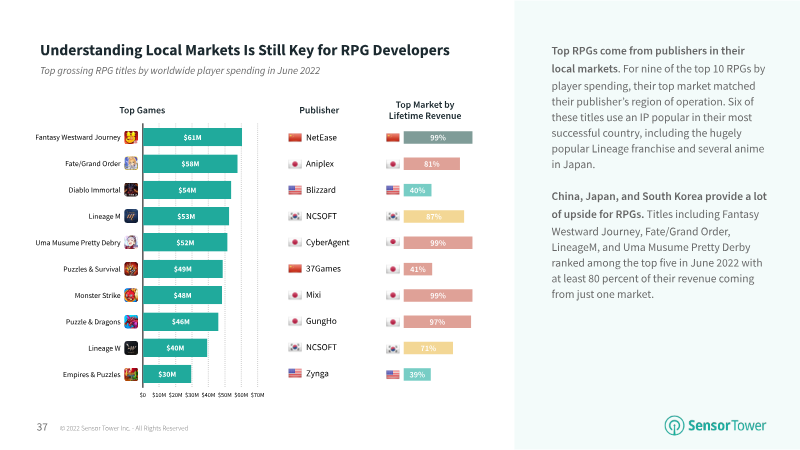Screen dimensions: 800x450
Task: Click the "CyberAgent" publisher name
Action: [328, 242]
